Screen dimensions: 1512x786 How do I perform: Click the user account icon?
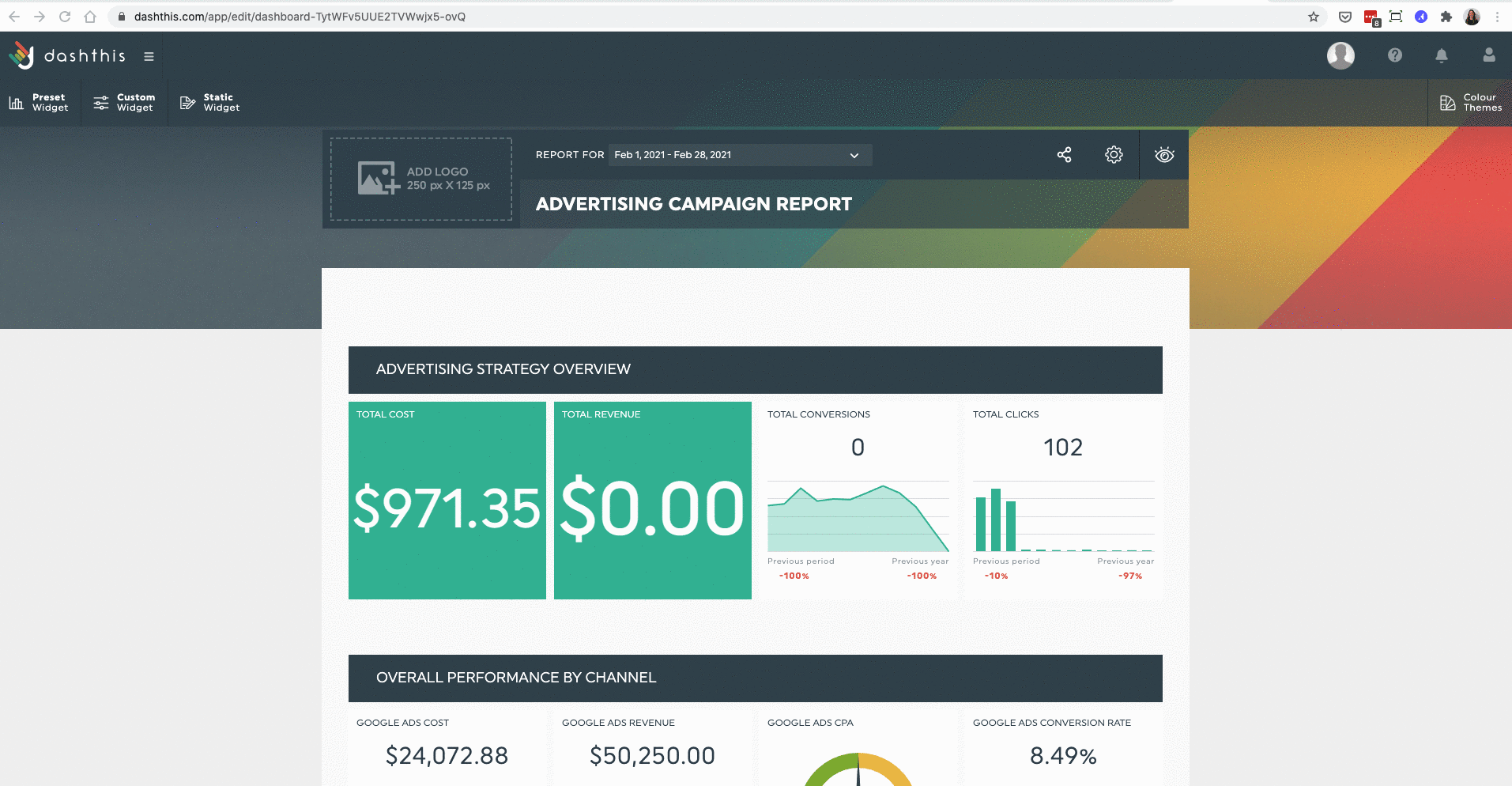(1489, 55)
